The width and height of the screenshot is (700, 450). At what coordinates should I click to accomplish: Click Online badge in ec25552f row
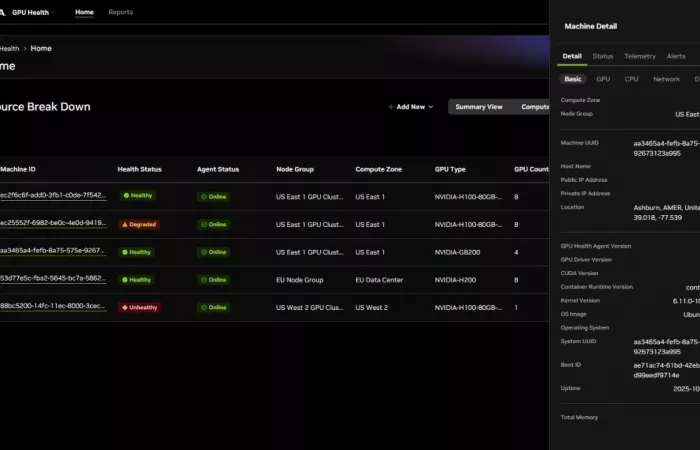[x=213, y=224]
